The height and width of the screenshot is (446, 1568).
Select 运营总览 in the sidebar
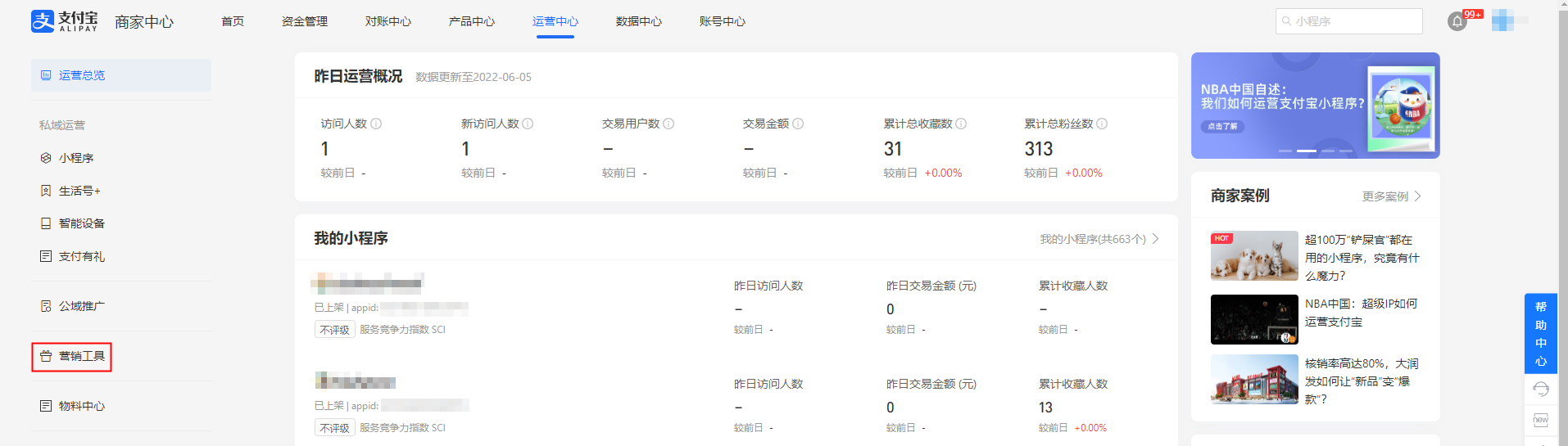click(121, 75)
